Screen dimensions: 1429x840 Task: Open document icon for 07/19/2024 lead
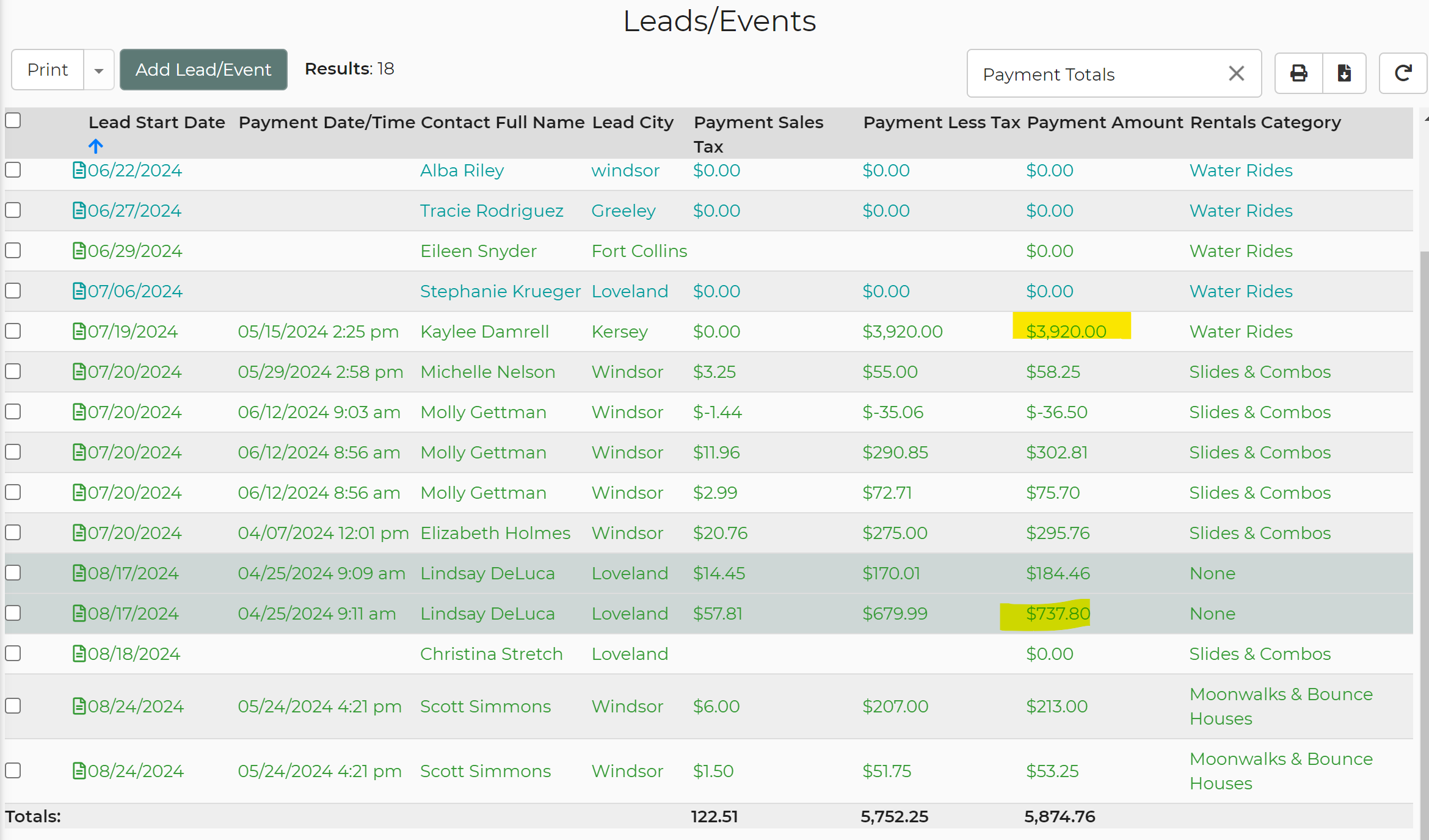(x=79, y=331)
